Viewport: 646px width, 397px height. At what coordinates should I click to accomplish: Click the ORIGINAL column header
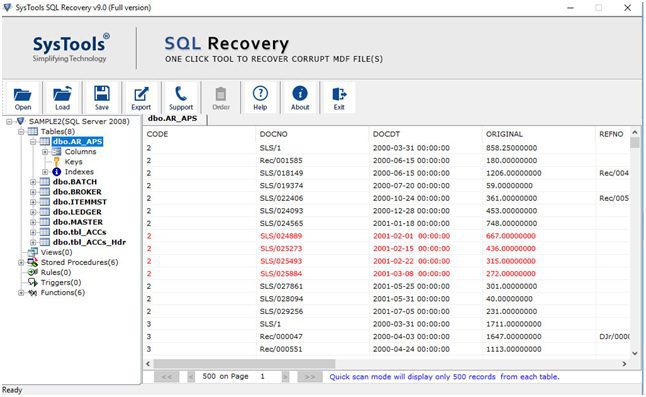pos(504,134)
